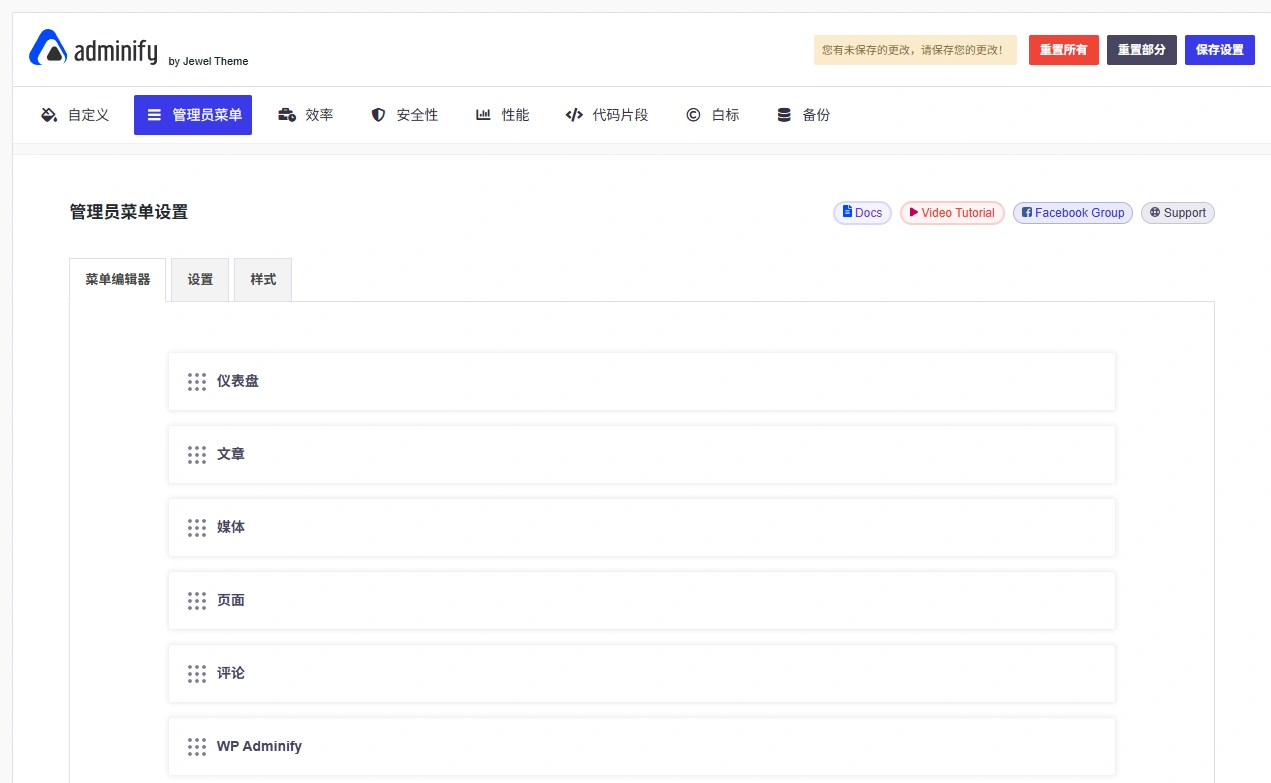
Task: Open the Docs link
Action: 862,212
